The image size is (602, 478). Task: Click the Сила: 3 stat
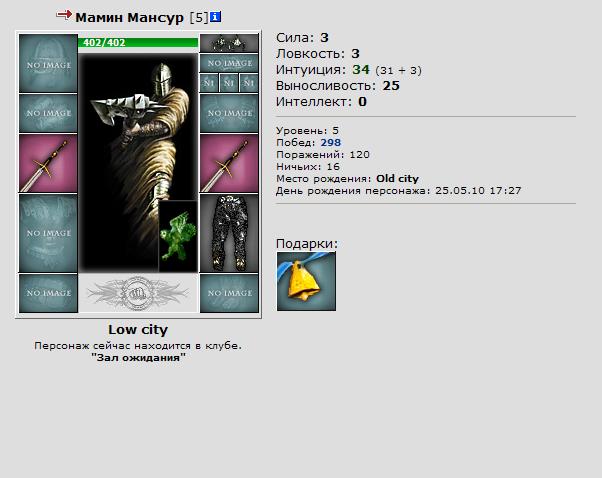(x=303, y=38)
